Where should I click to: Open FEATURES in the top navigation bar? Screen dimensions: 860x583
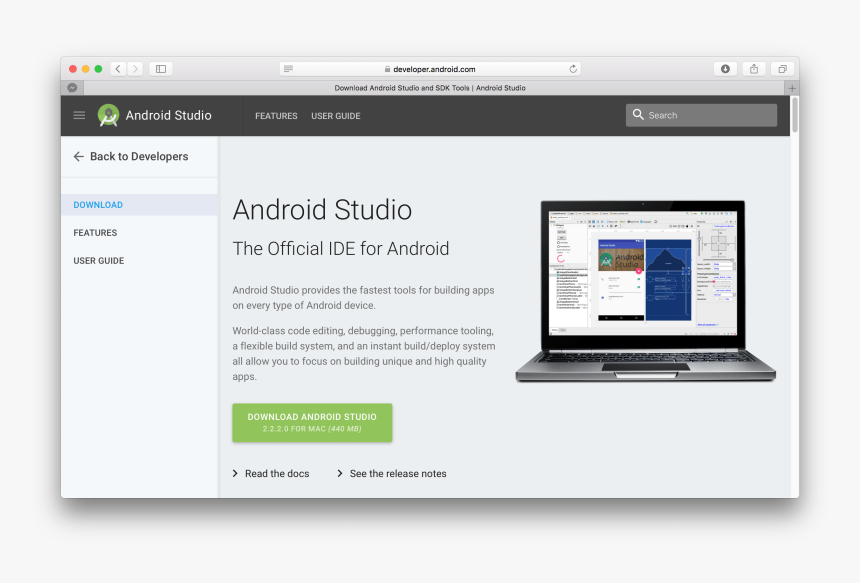tap(276, 116)
